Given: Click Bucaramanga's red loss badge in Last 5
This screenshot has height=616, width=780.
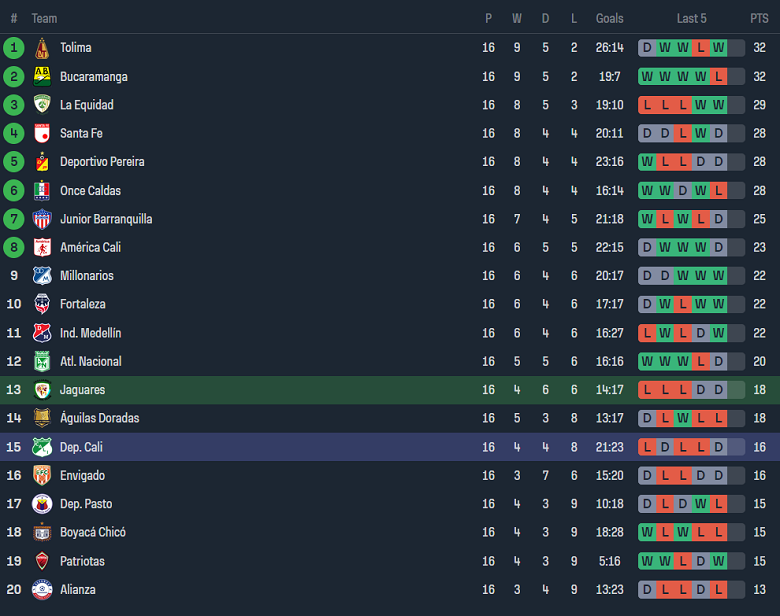Looking at the screenshot, I should 719,76.
